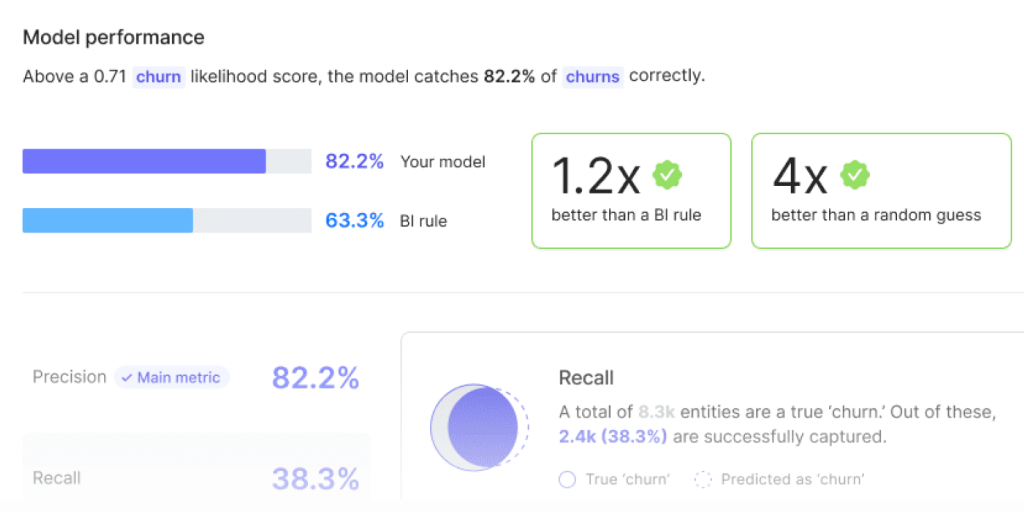Click the green verified badge beside 4x

855,175
